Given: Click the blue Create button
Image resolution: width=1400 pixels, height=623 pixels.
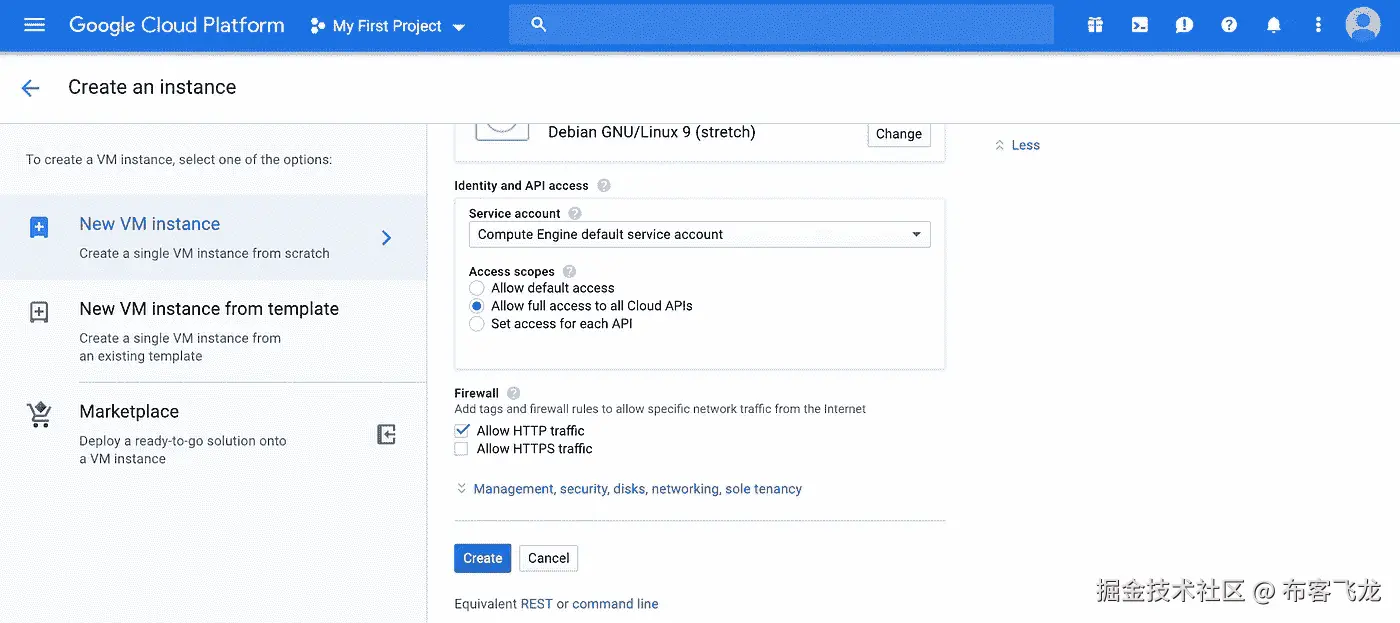Looking at the screenshot, I should (x=482, y=558).
